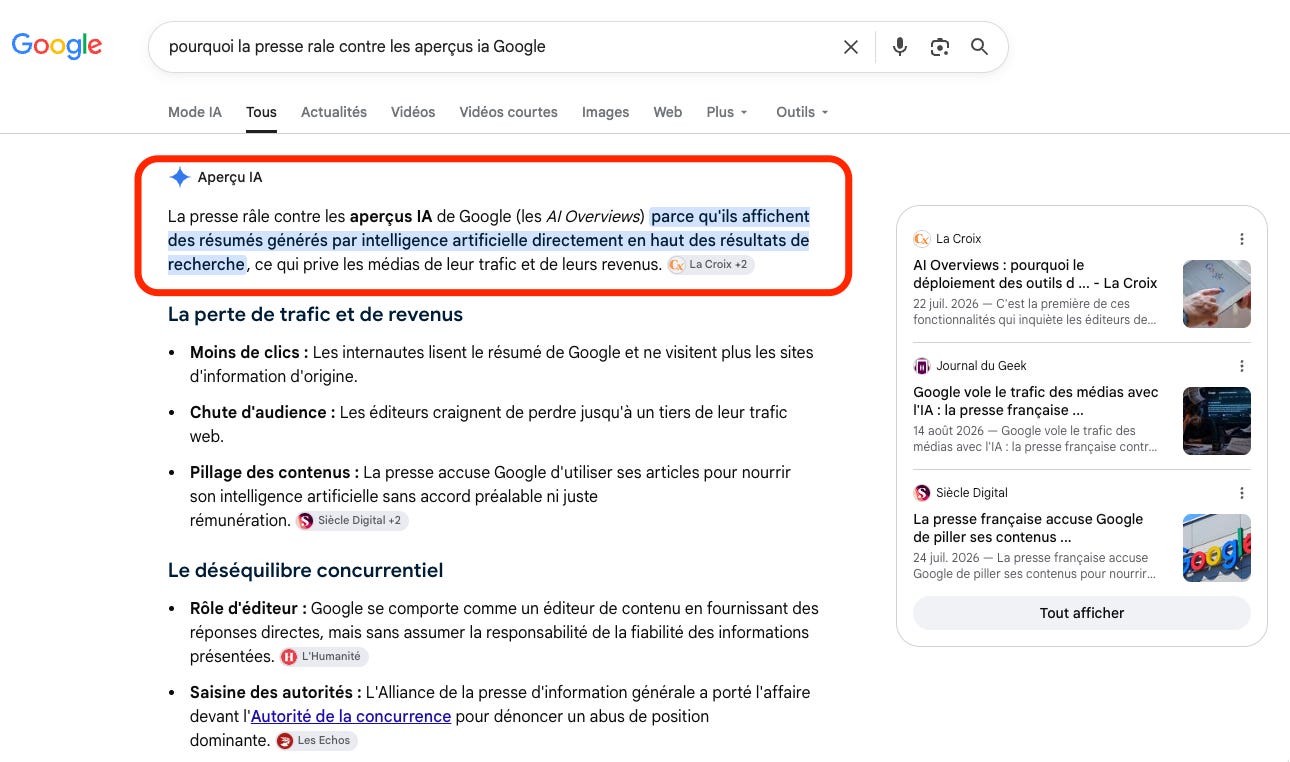Open the three-dot menu for Journal du Geek
Viewport: 1290px width, 762px height.
point(1242,366)
